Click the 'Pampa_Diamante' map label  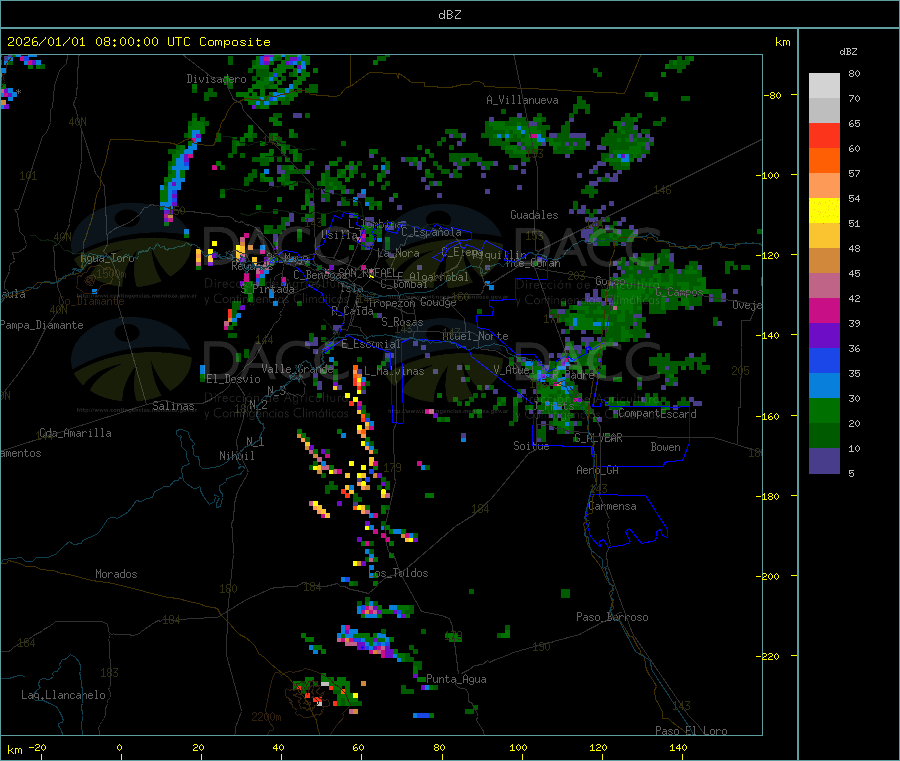(42, 325)
